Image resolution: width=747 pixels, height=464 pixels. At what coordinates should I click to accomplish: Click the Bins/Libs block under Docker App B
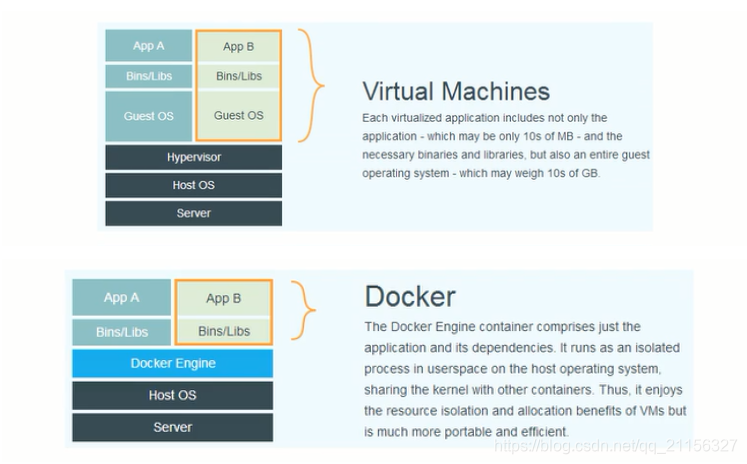223,331
